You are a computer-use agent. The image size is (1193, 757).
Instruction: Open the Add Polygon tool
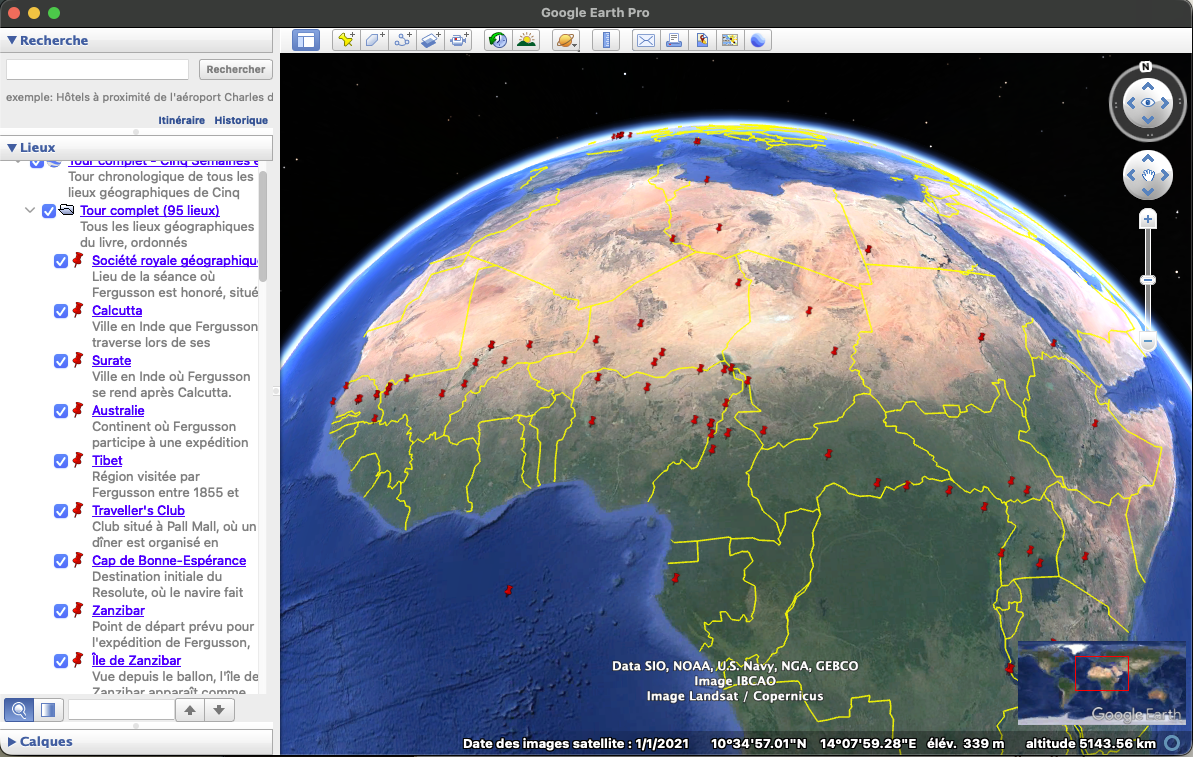[373, 39]
